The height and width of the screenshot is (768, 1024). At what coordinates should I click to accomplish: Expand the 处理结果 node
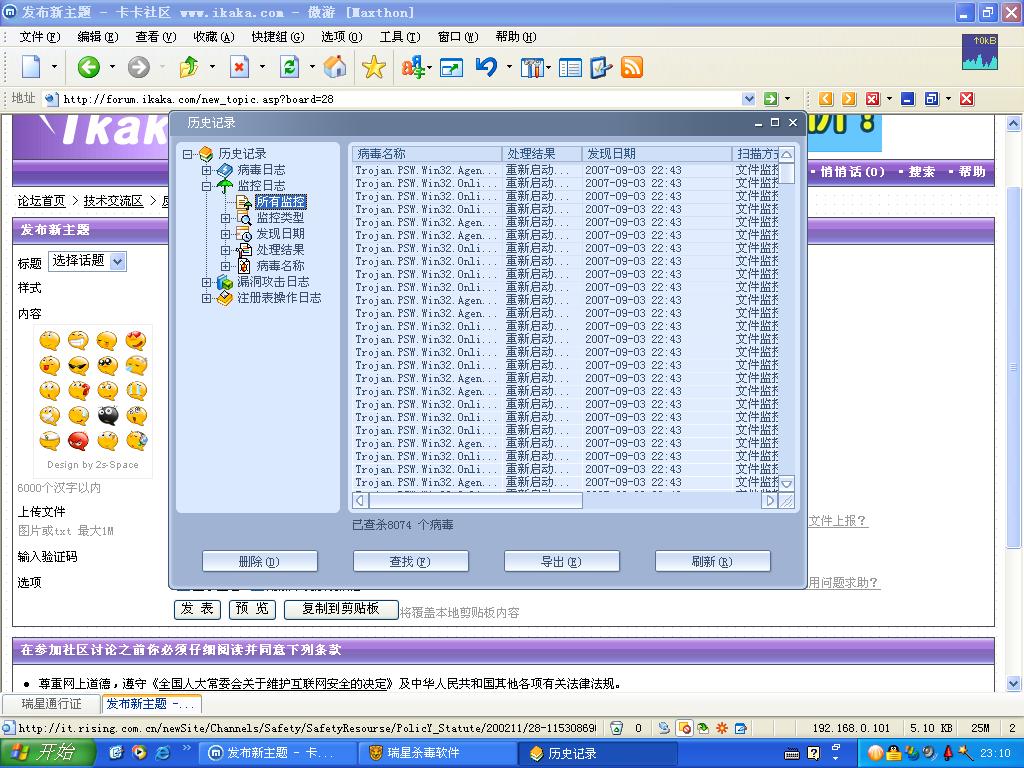(x=225, y=250)
